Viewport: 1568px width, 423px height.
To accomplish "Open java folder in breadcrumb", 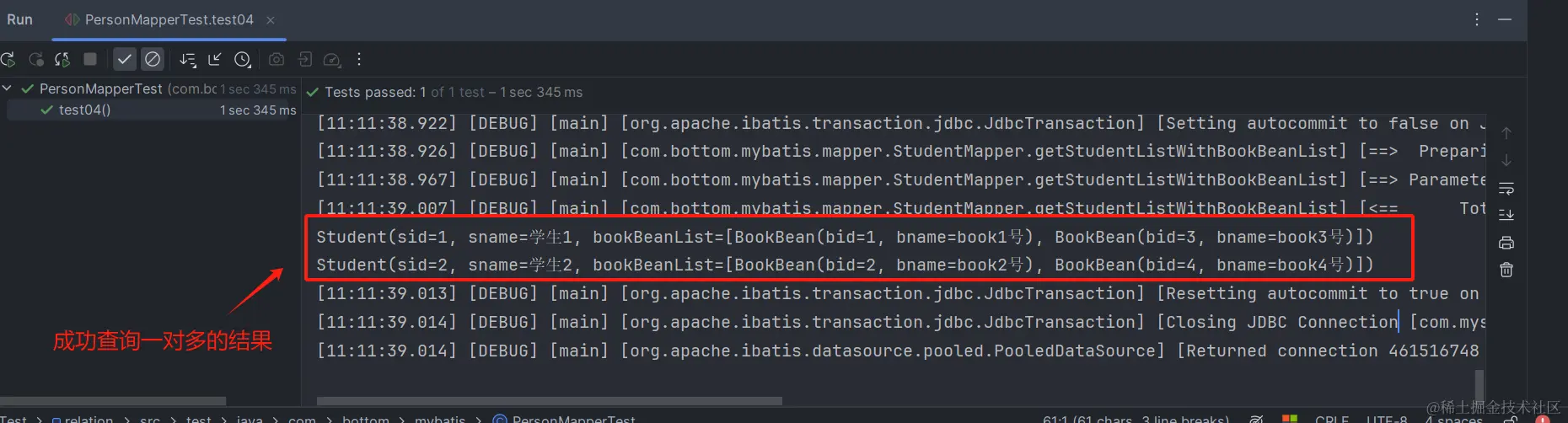I will [x=250, y=419].
